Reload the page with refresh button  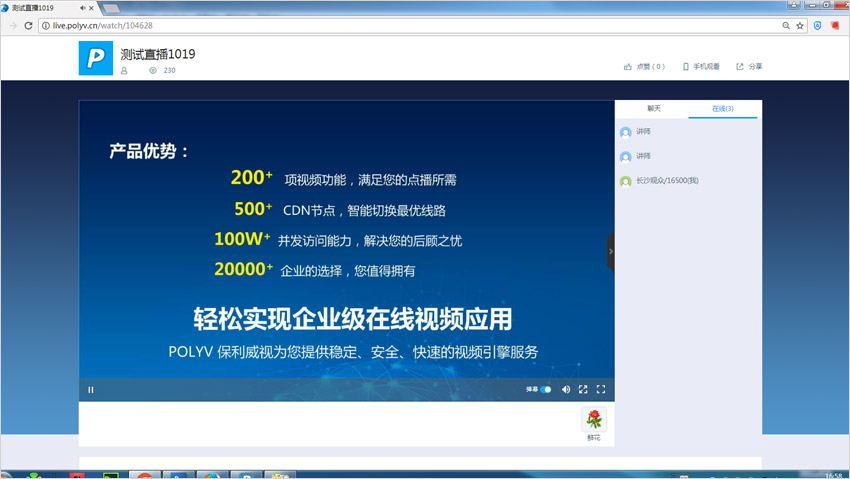pyautogui.click(x=28, y=25)
